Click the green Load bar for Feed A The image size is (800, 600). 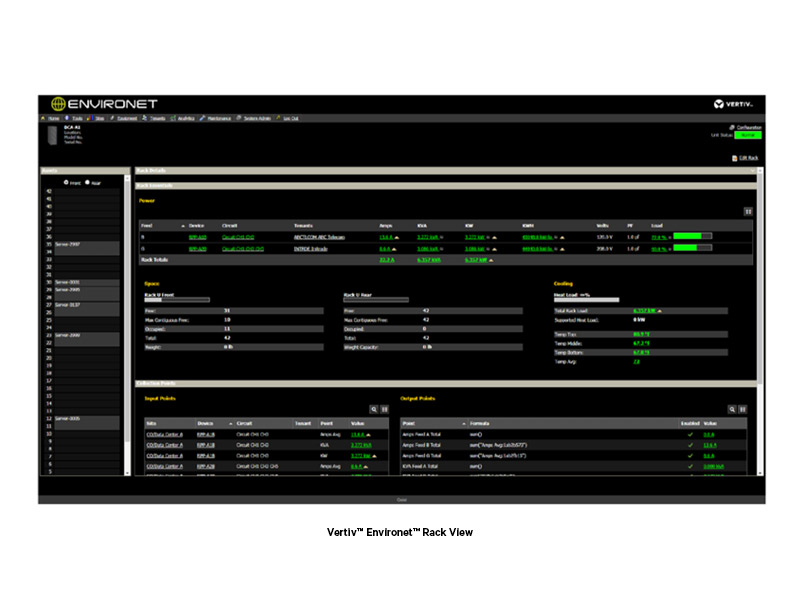(x=692, y=237)
